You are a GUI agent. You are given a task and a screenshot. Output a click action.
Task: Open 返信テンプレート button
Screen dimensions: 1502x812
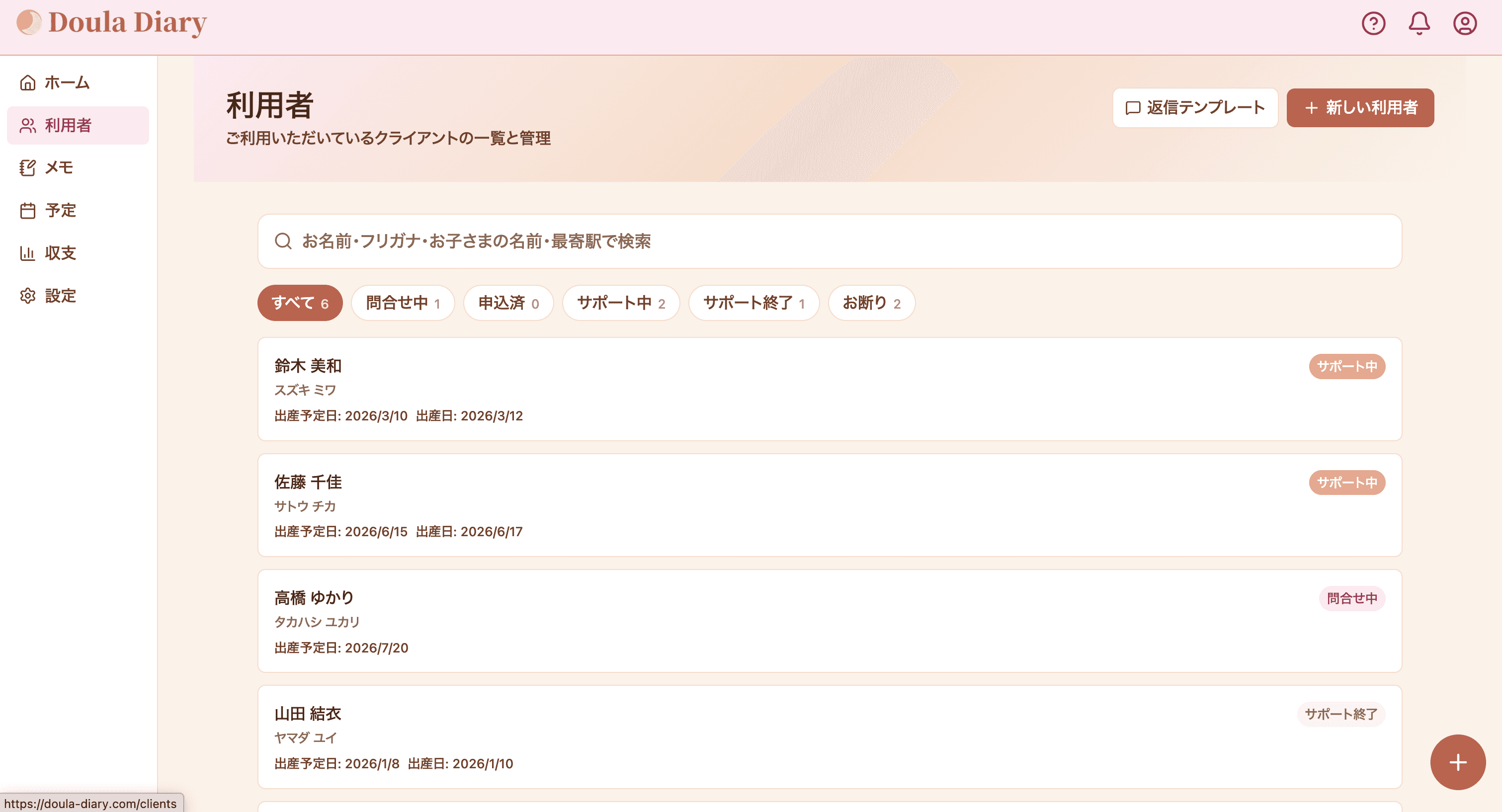tap(1195, 108)
